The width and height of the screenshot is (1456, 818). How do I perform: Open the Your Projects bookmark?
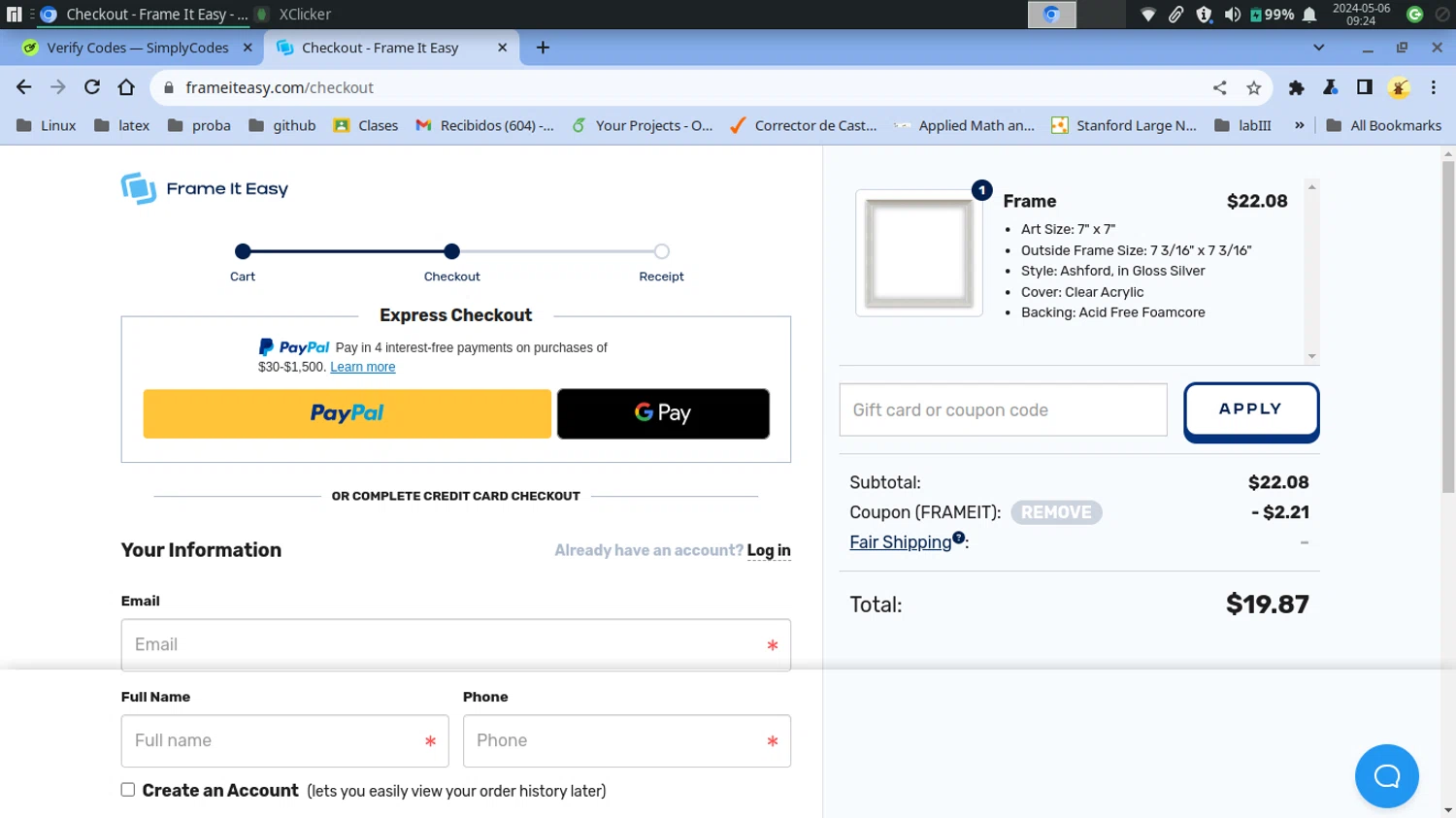[643, 125]
